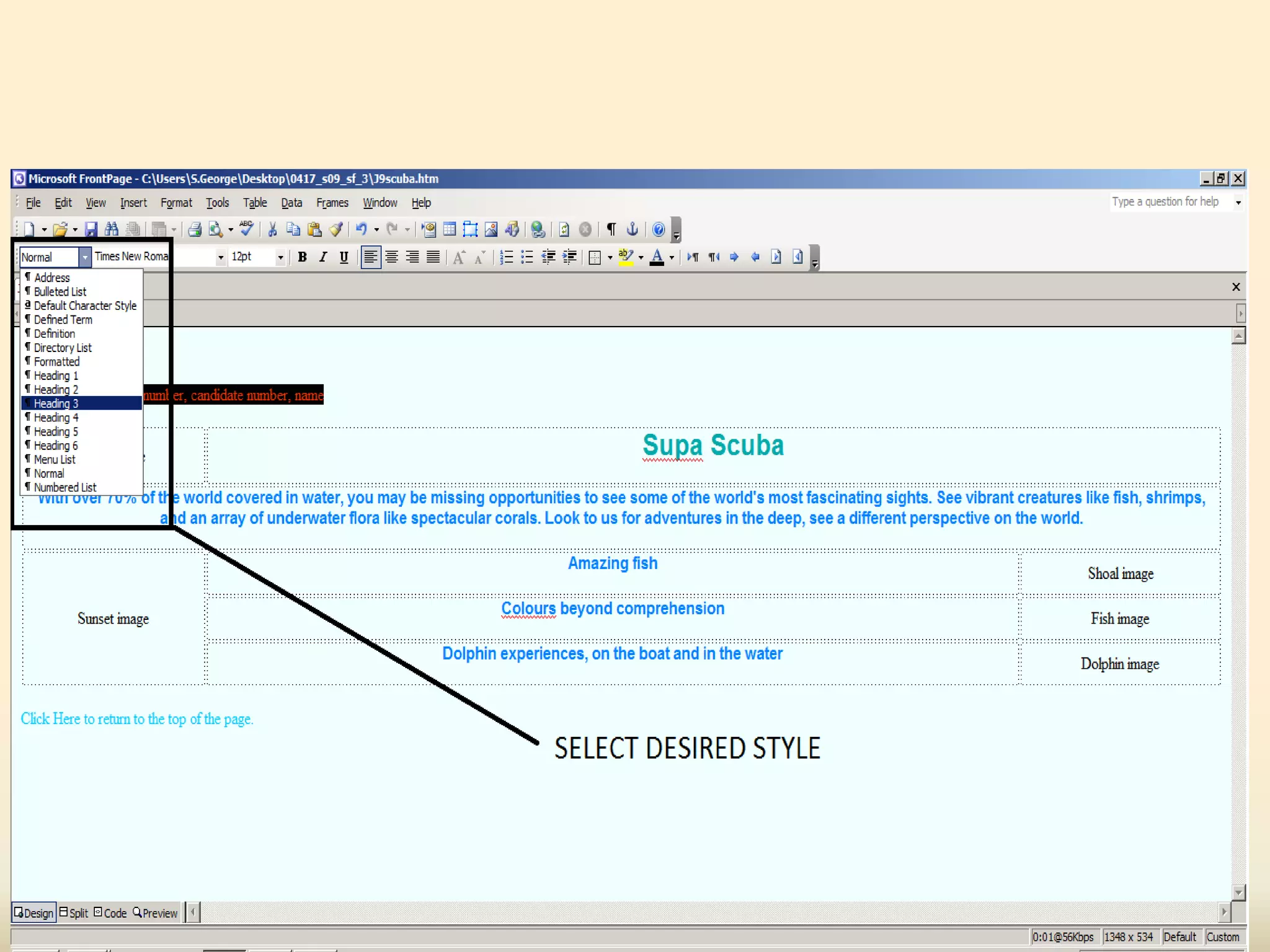Click the Cut scissors icon
Screen dimensions: 1270x952
(272, 230)
